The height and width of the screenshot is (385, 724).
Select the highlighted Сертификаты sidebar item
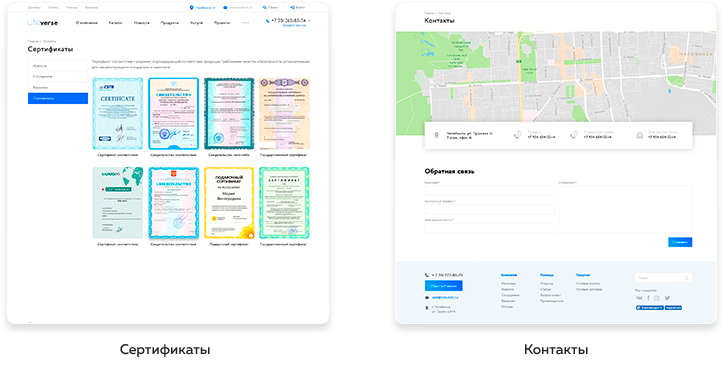pyautogui.click(x=58, y=98)
